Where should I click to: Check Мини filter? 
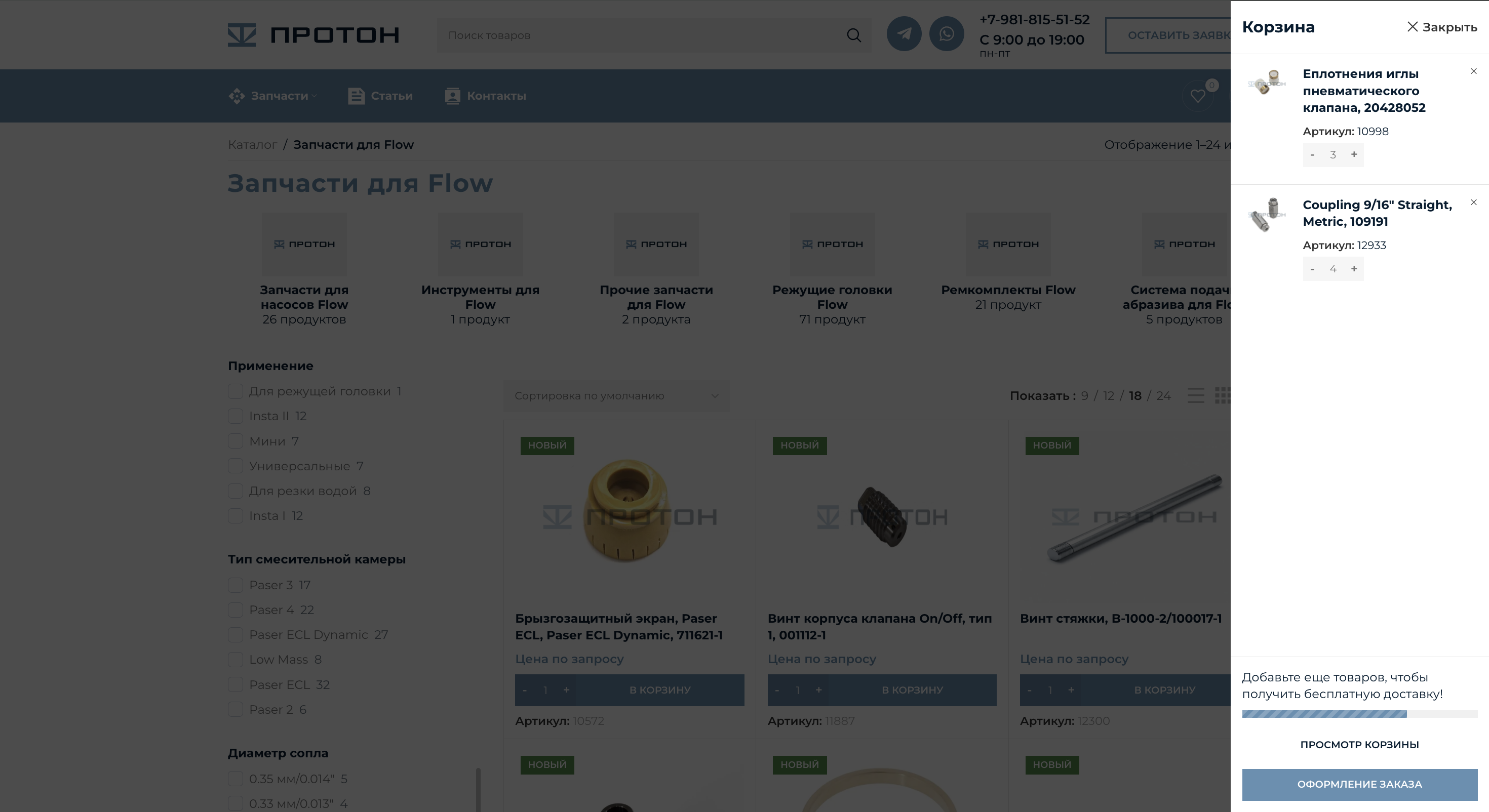(236, 441)
